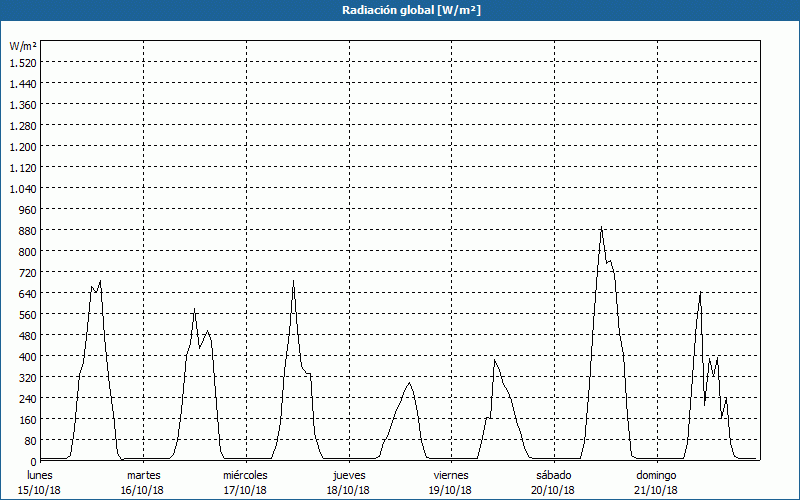
Task: Select the 0 y-axis value
Action: (x=34, y=462)
